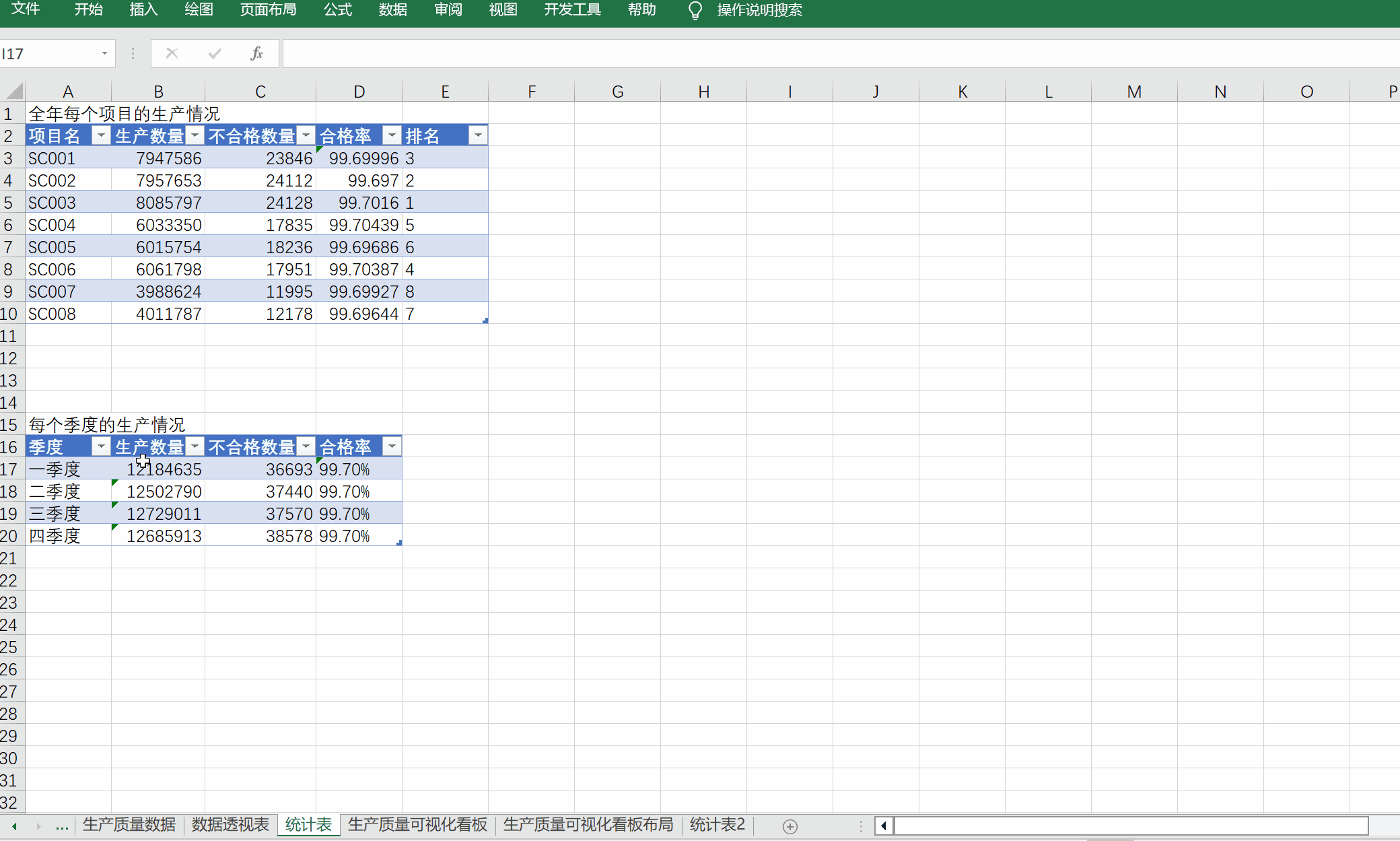Open the 不合格数量 filter in row 2
This screenshot has width=1400, height=841.
click(306, 135)
